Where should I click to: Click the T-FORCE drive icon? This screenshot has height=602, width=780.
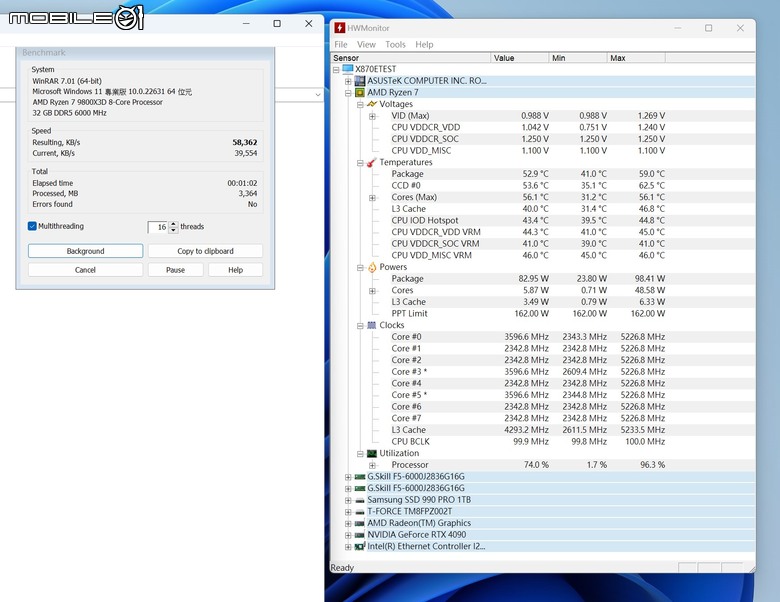[x=360, y=511]
